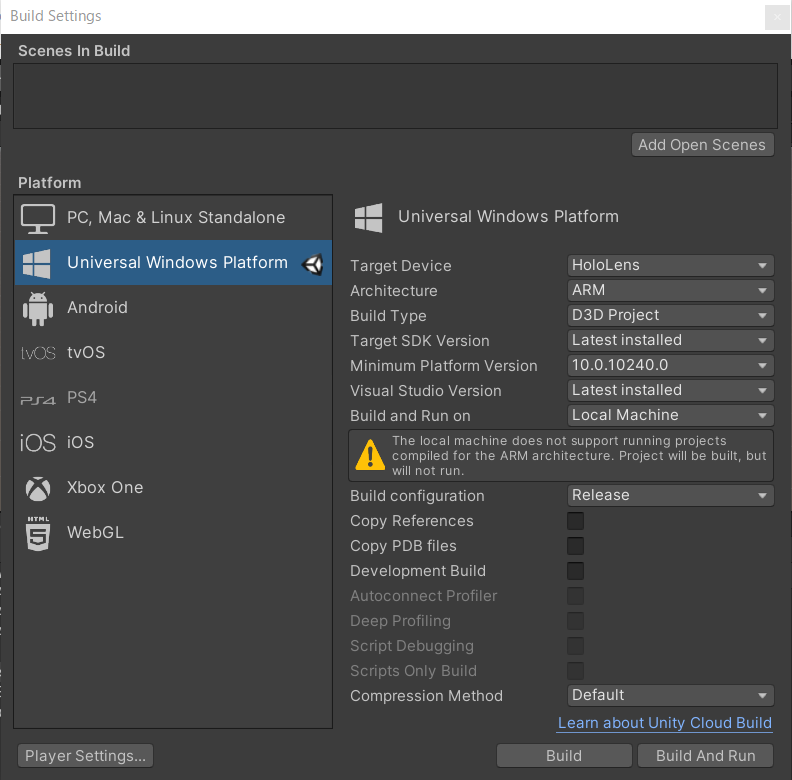Click the Unity logo on the selected platform row

tap(313, 264)
